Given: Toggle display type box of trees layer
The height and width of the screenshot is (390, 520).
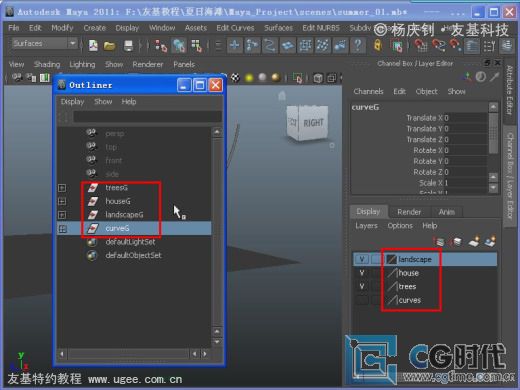Looking at the screenshot, I should (x=377, y=286).
